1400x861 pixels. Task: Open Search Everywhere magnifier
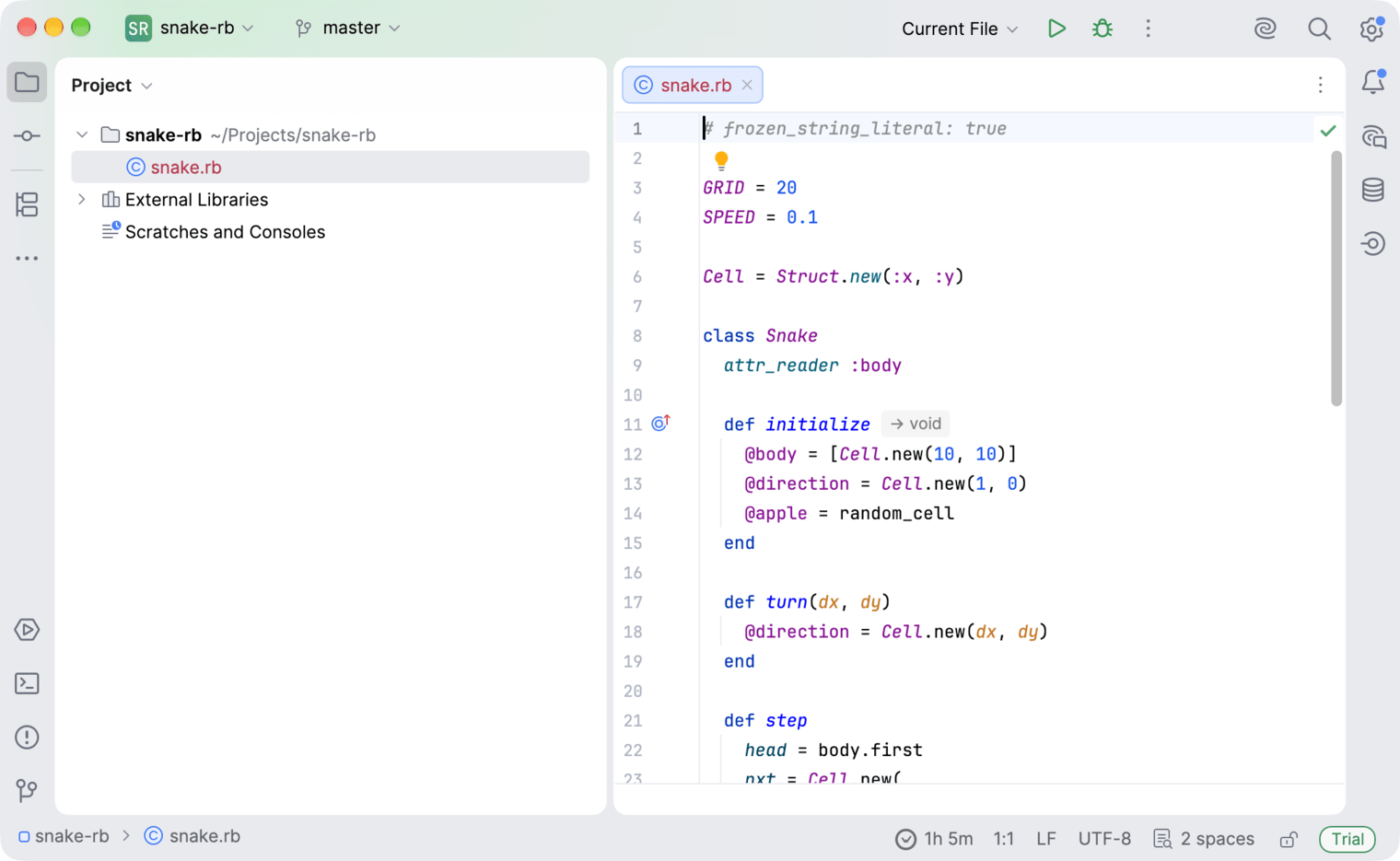click(x=1319, y=29)
